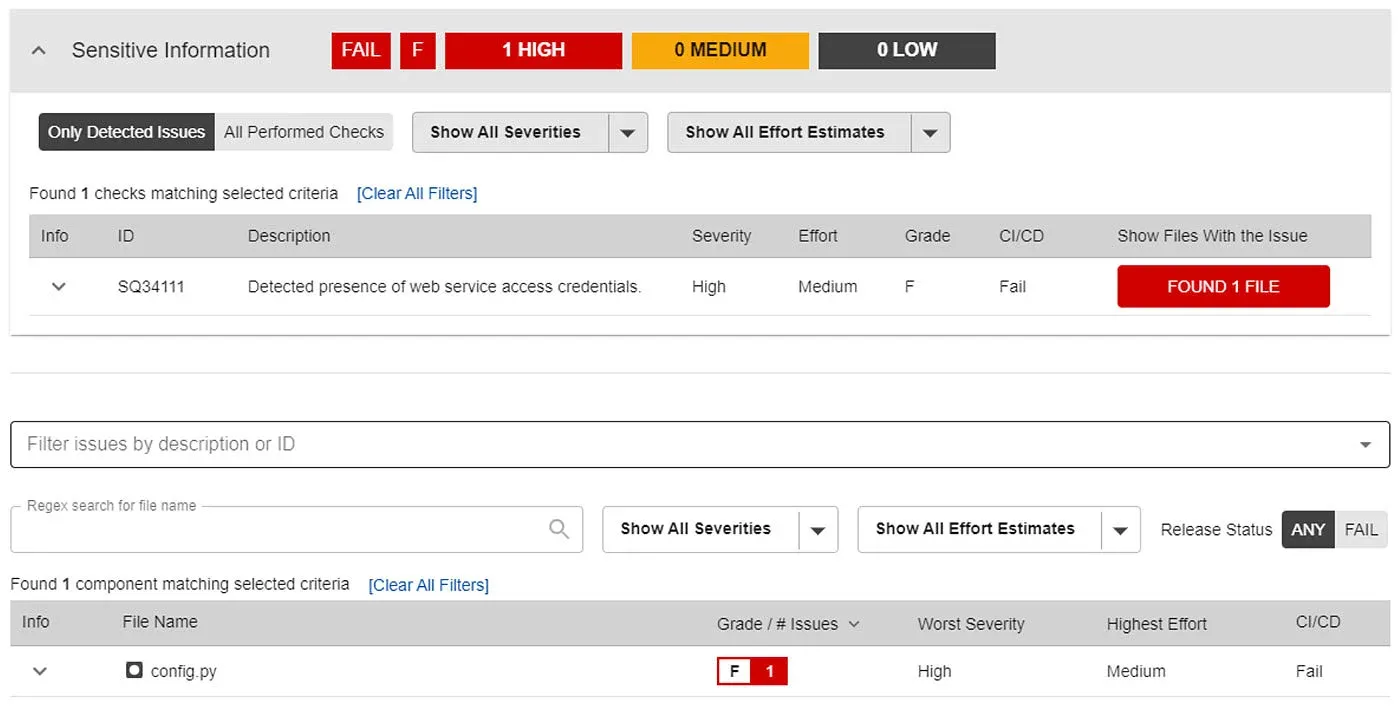The width and height of the screenshot is (1400, 710).
Task: Click the search magnifier icon in filename field
Action: tap(559, 529)
